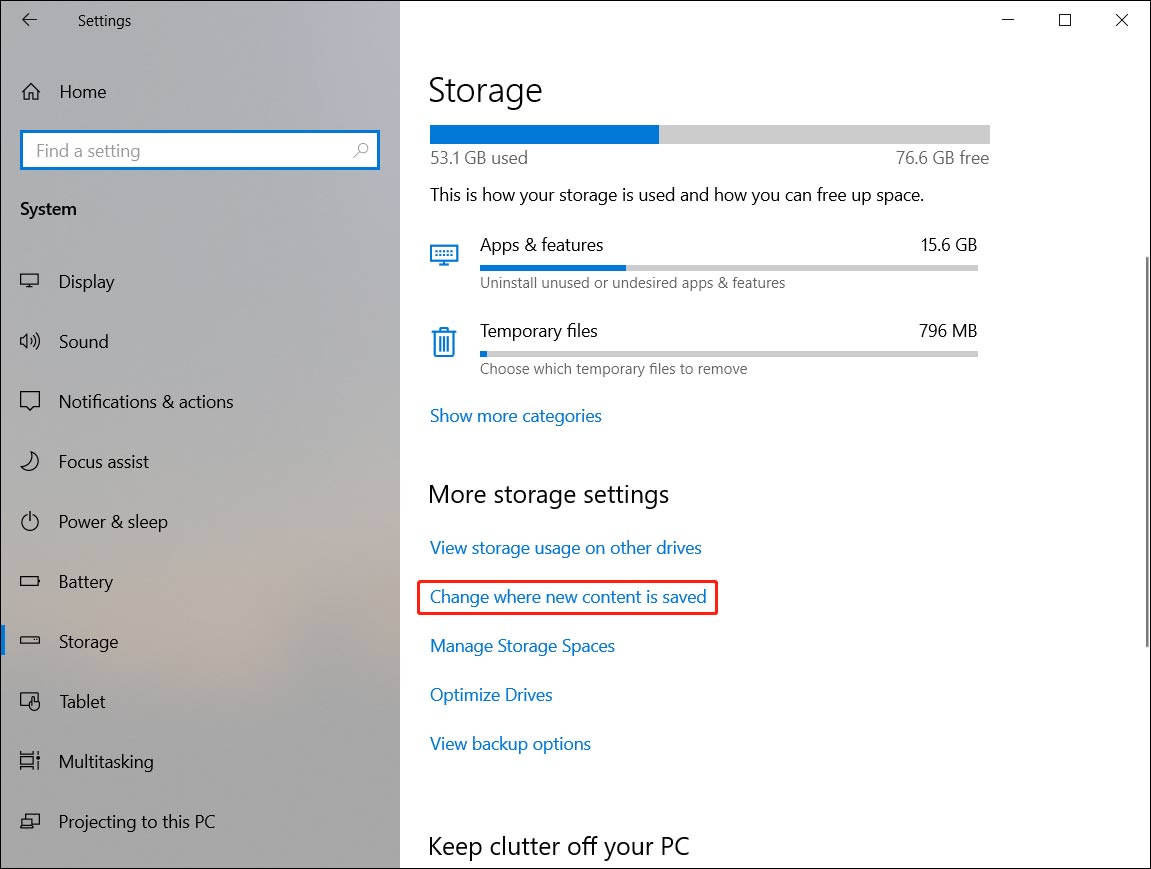Click the Apps & features icon
The image size is (1151, 869).
(x=444, y=254)
